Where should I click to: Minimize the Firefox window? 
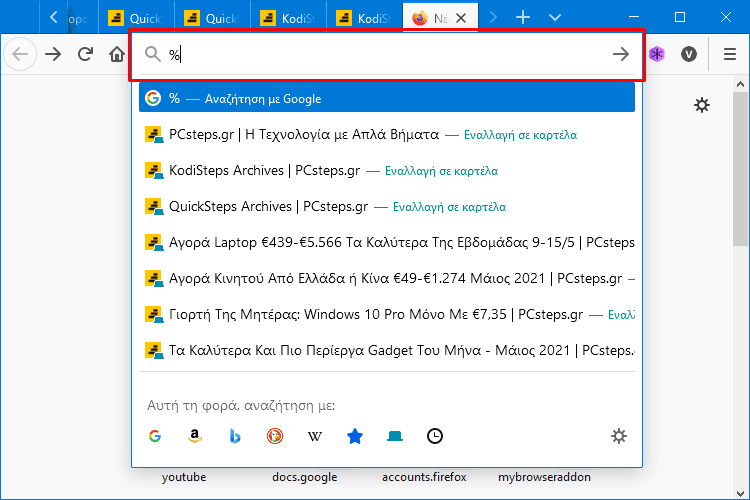634,17
